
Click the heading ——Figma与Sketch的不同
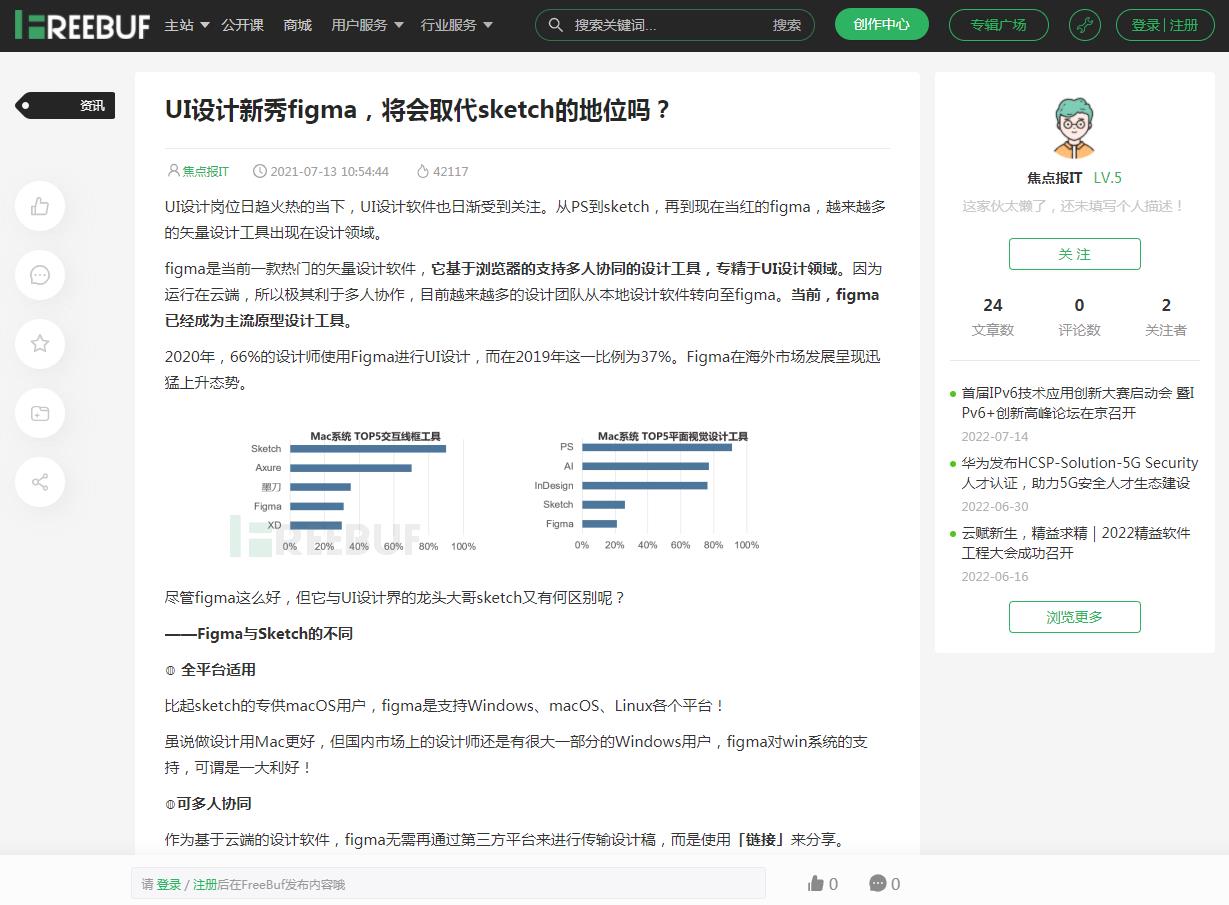(259, 634)
